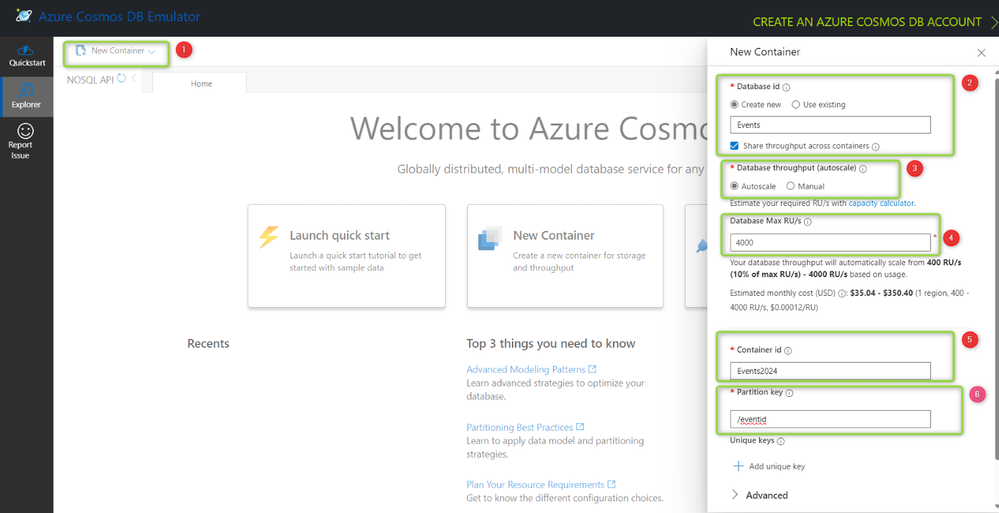999x513 pixels.
Task: Open the New Container dropdown arrow
Action: coord(152,52)
